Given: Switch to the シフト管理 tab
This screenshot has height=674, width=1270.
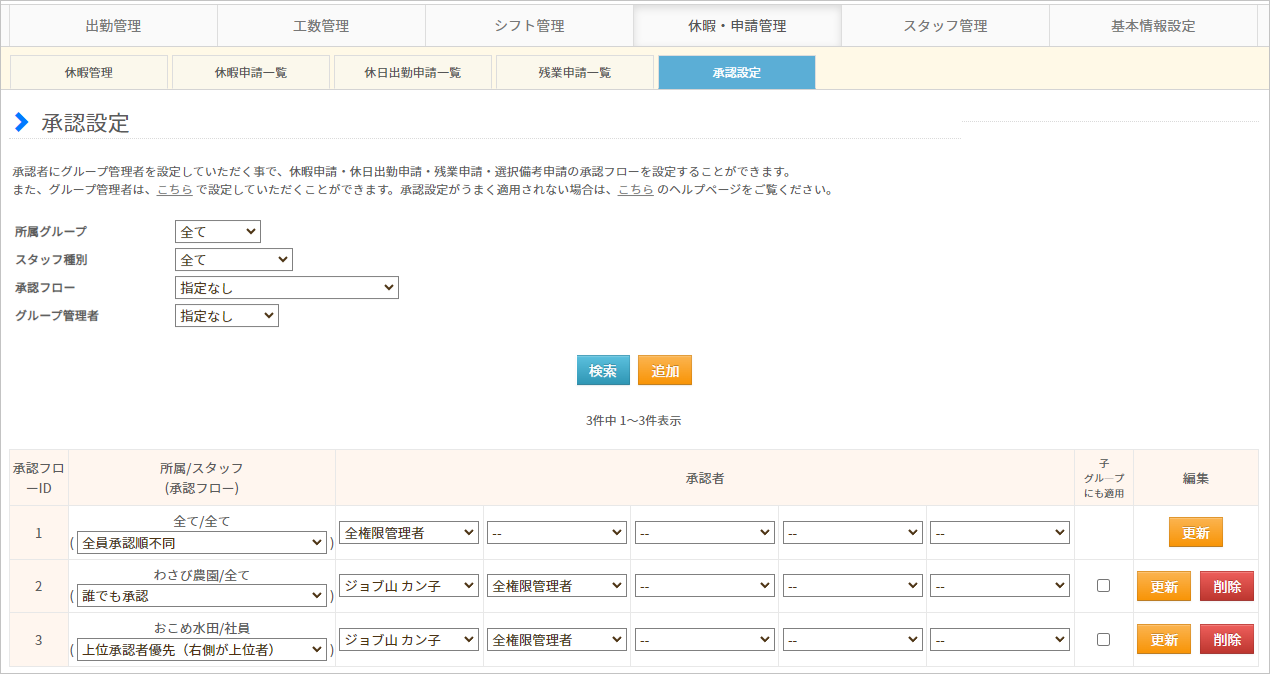Looking at the screenshot, I should (x=529, y=26).
